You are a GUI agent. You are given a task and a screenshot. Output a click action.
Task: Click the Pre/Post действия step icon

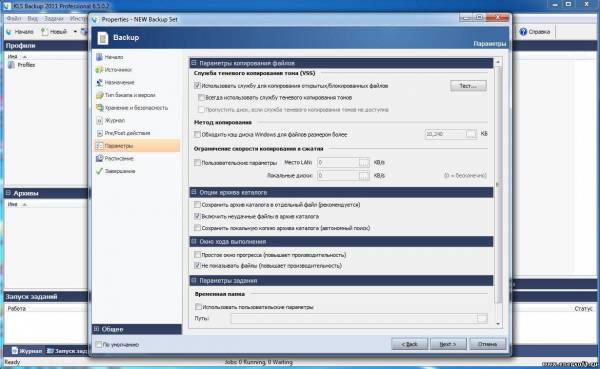99,133
